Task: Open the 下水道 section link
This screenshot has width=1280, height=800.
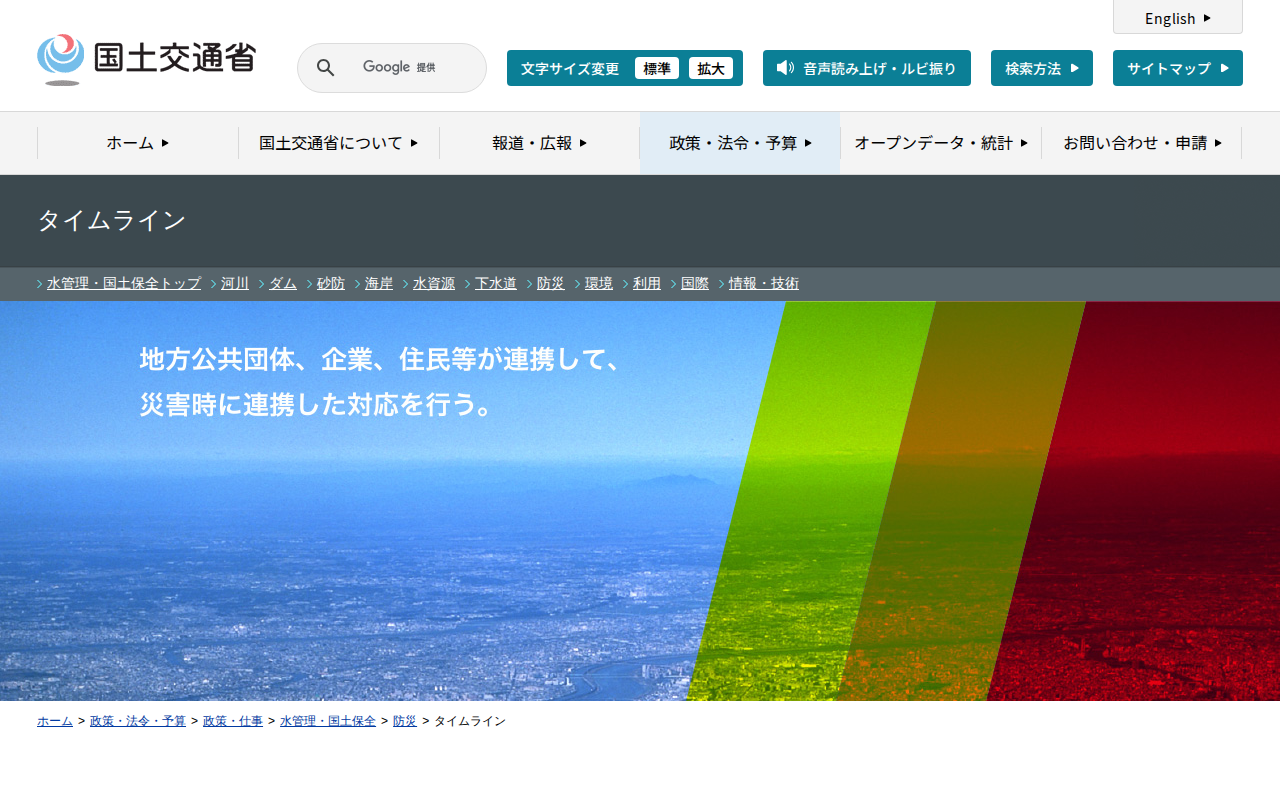Action: [x=496, y=284]
